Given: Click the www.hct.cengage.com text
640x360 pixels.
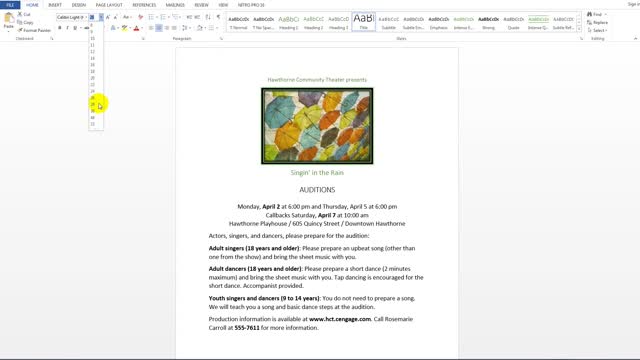Looking at the screenshot, I should [x=340, y=319].
